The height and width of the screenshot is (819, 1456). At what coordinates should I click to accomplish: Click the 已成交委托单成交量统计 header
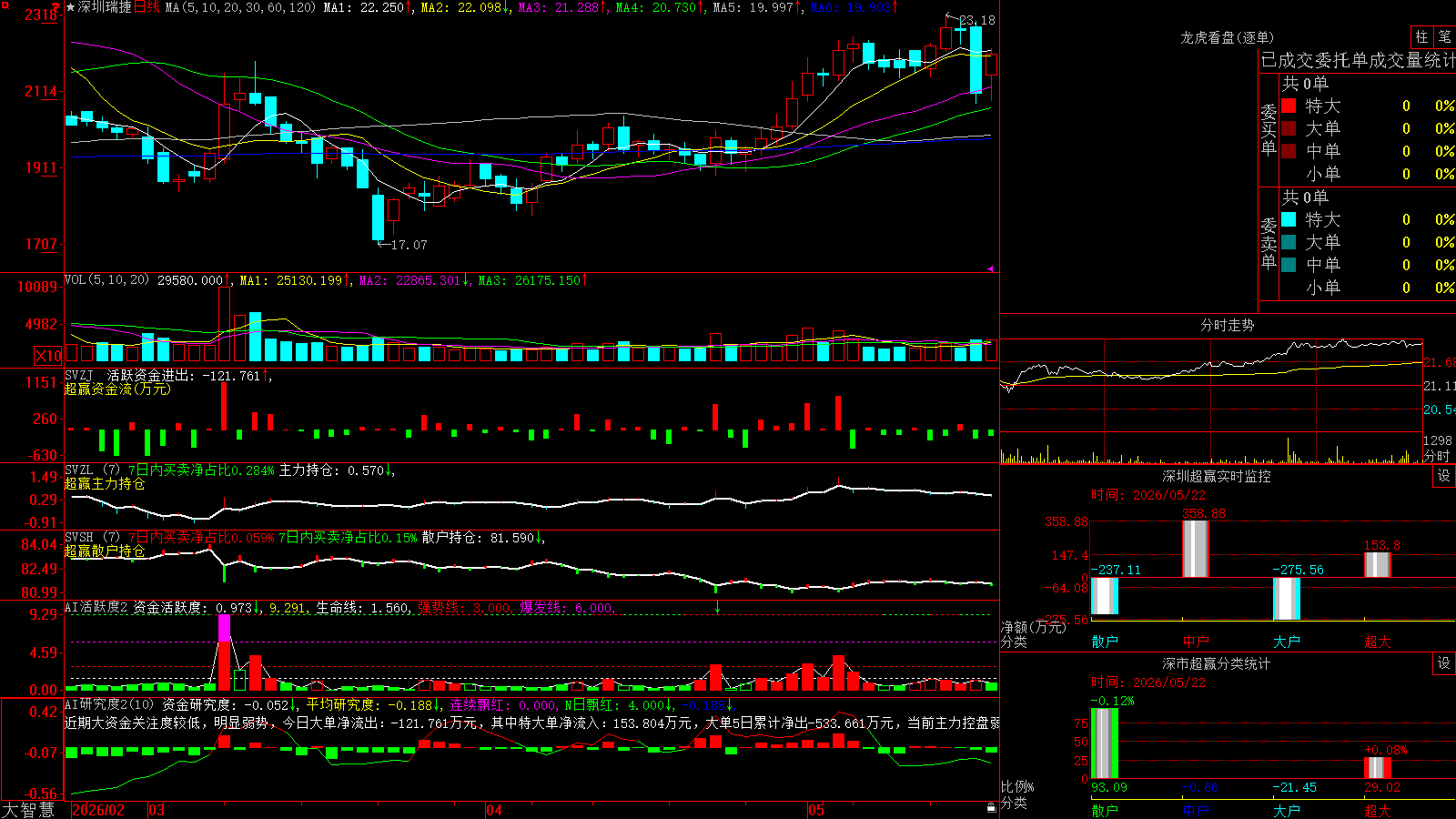pos(1358,60)
